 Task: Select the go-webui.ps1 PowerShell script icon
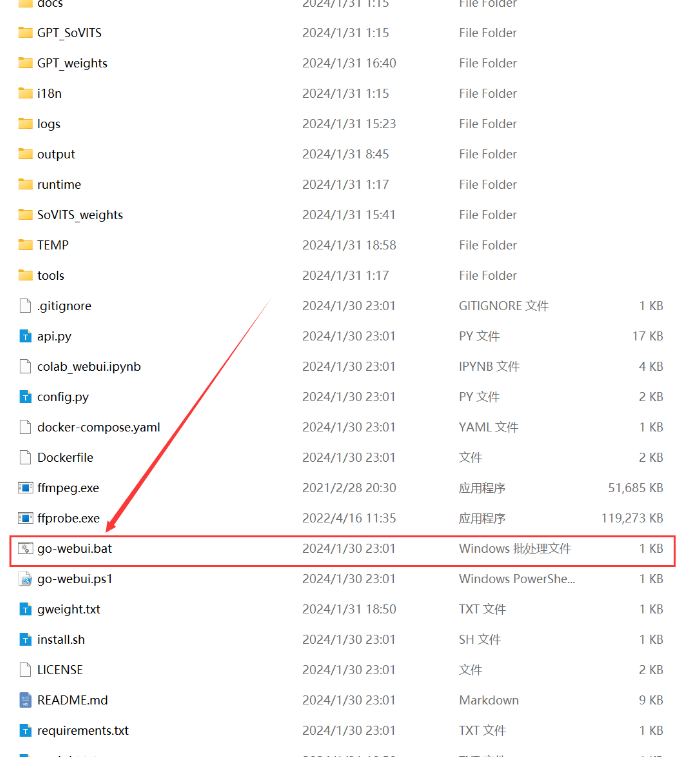[26, 579]
